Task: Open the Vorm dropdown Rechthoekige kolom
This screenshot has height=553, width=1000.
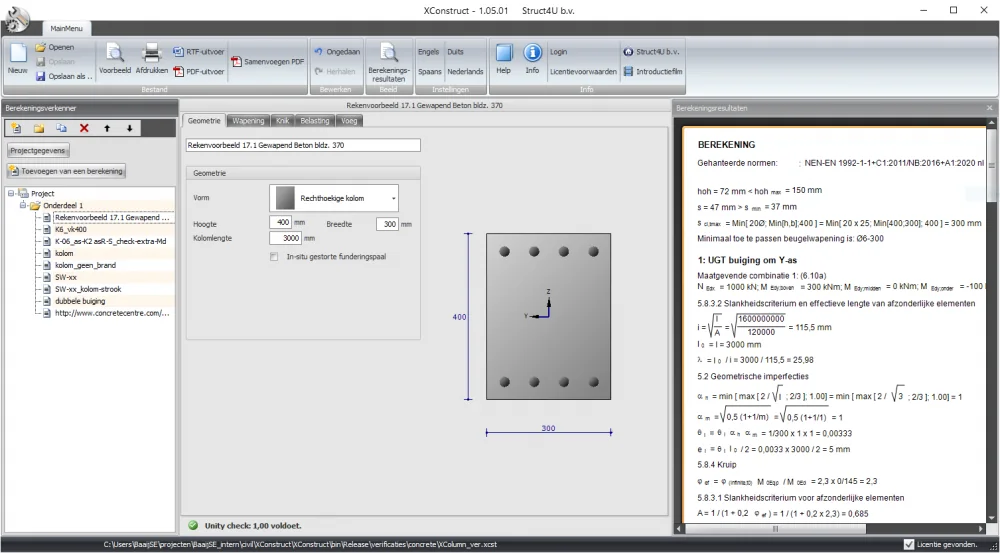Action: coord(334,198)
